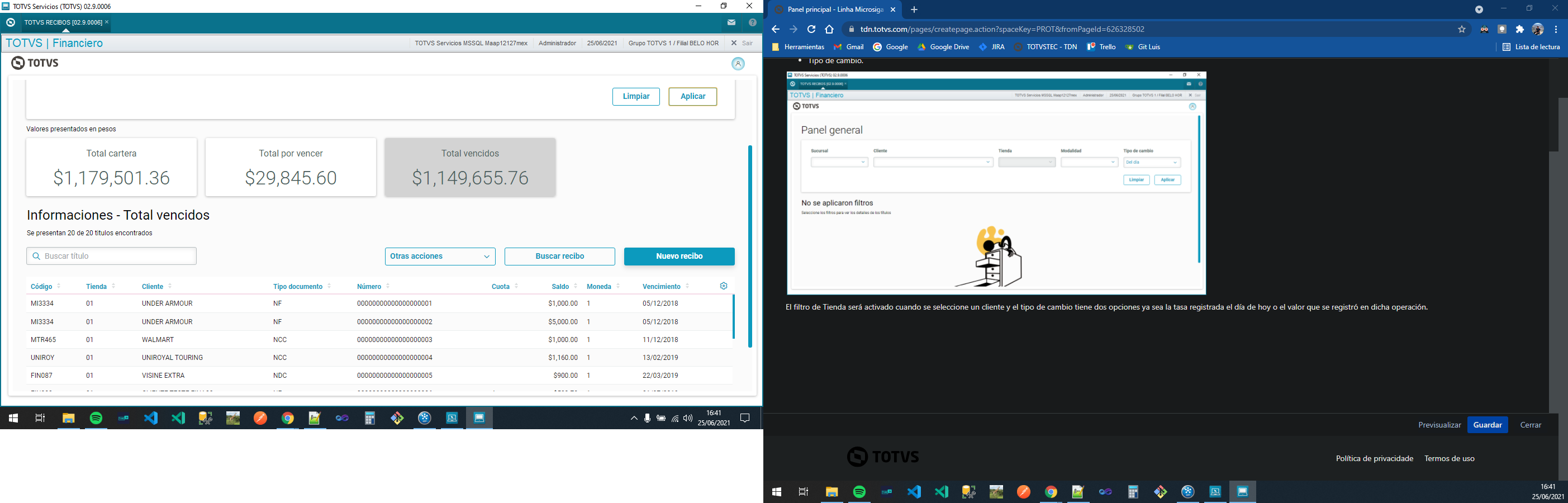Sort the table by Moneda
Viewport: 1568px width, 503px height.
point(603,286)
